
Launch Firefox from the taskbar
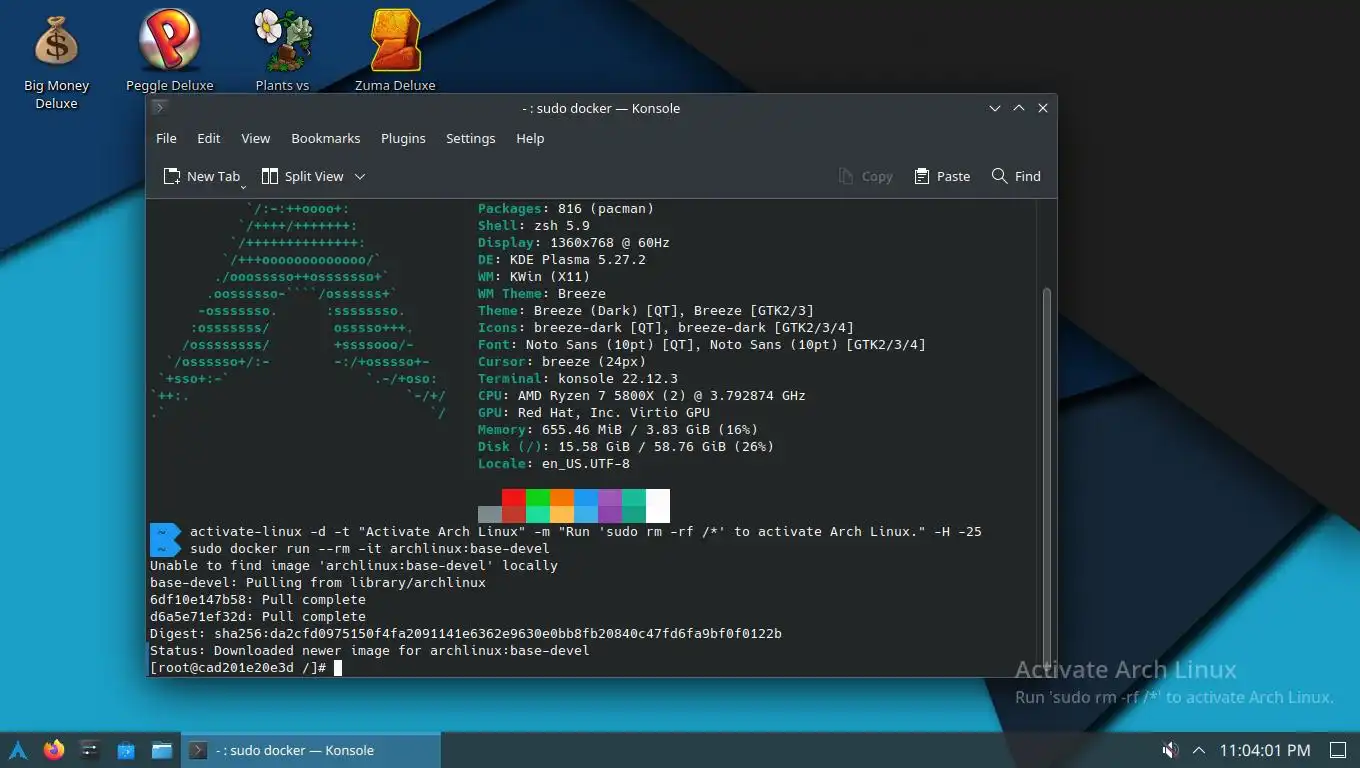pyautogui.click(x=54, y=750)
